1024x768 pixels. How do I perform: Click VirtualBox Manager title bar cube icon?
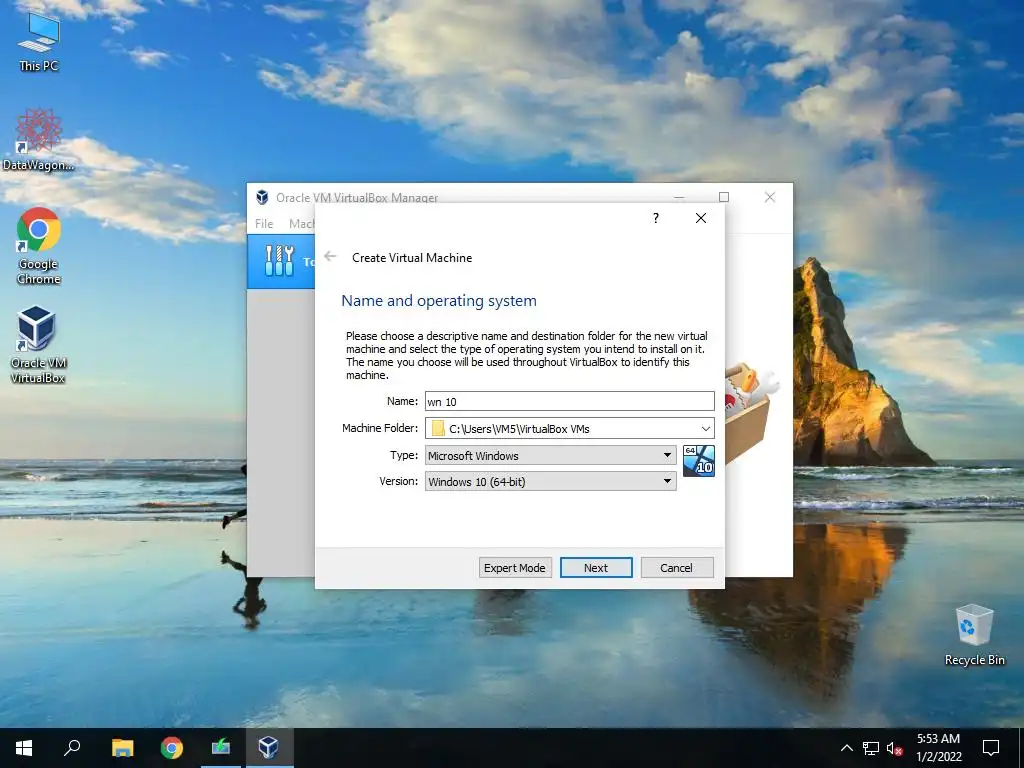(x=263, y=197)
